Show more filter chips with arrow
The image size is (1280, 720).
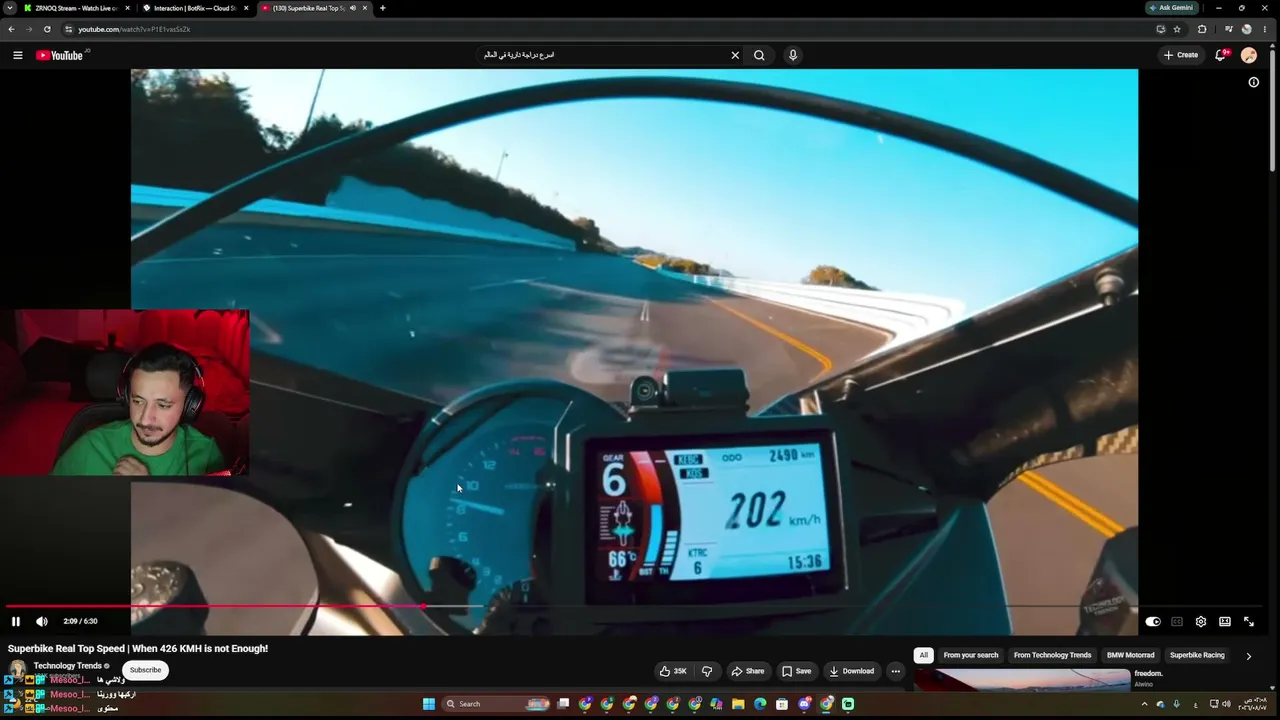[x=1248, y=656]
